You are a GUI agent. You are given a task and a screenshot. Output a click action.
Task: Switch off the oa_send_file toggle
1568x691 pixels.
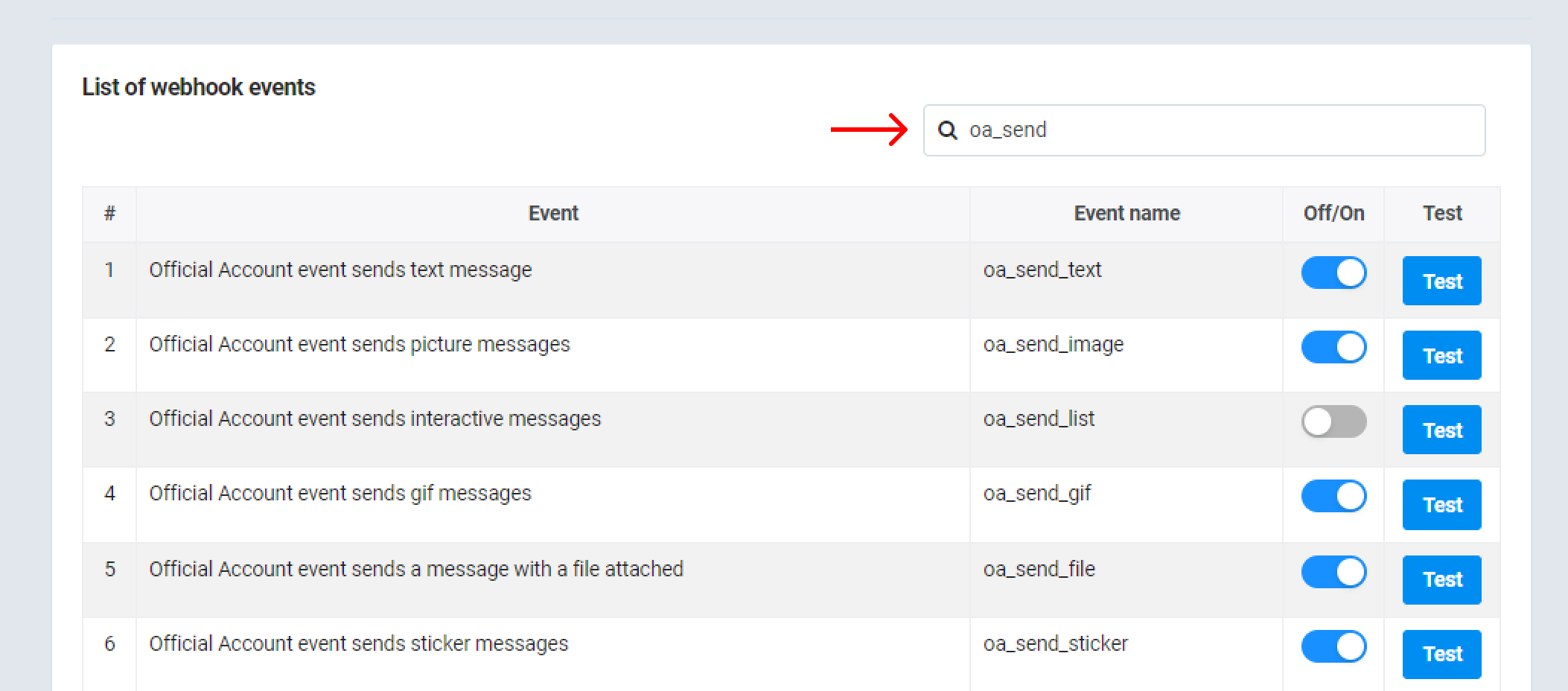(1333, 572)
